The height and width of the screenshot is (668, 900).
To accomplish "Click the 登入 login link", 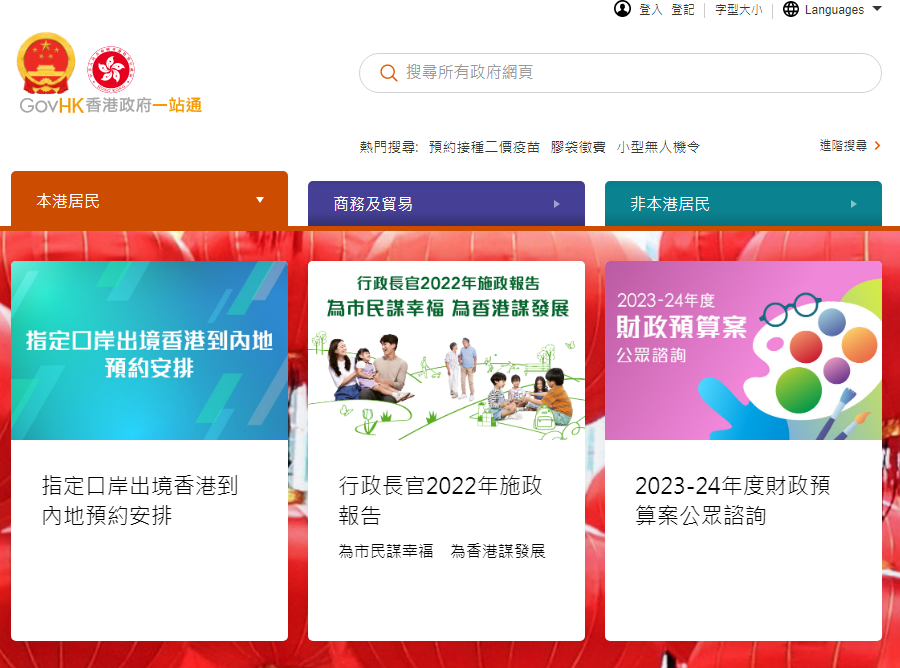I will 650,10.
